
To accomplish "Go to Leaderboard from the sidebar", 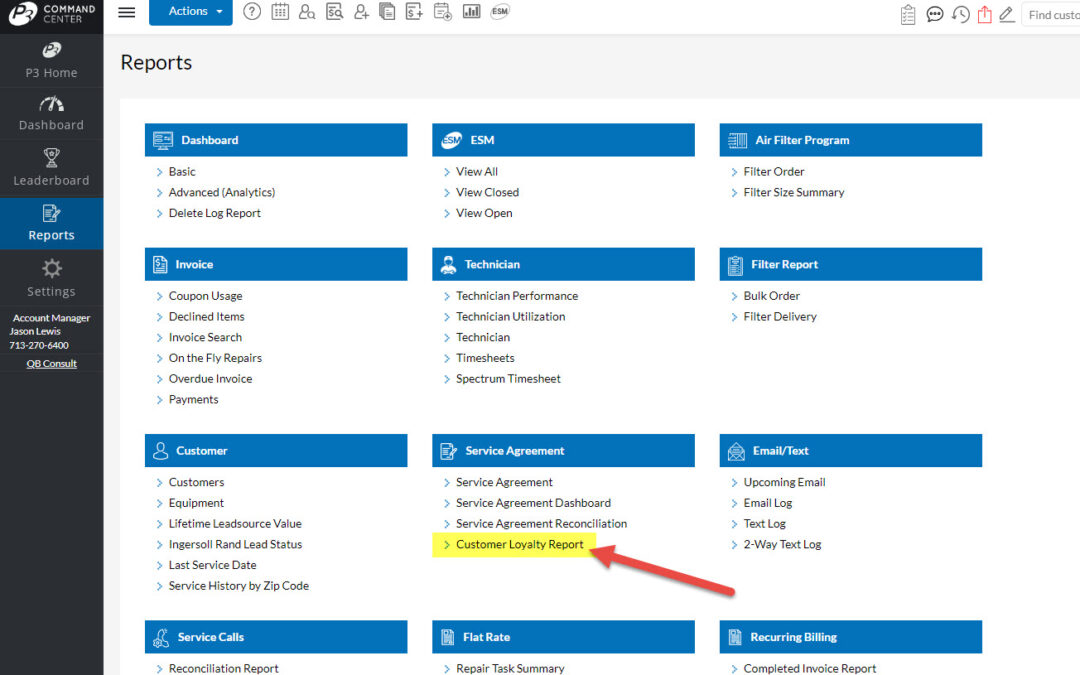I will (51, 167).
